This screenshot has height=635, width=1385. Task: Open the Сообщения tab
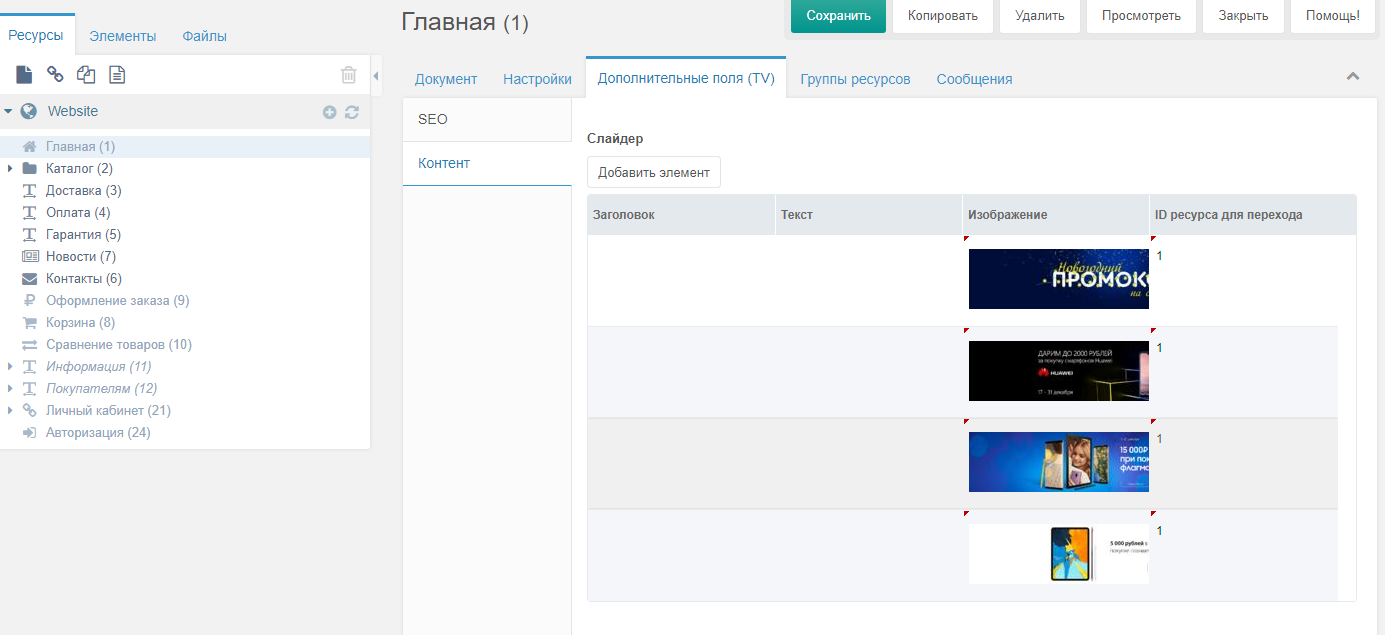pos(975,79)
